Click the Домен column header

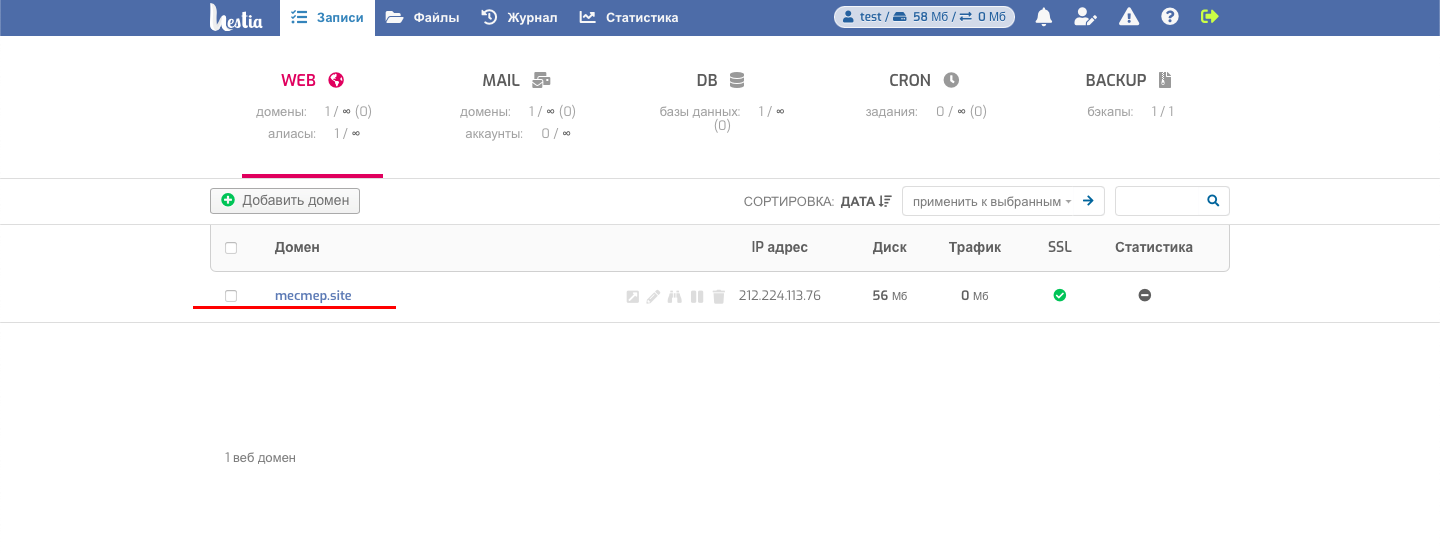pos(297,247)
